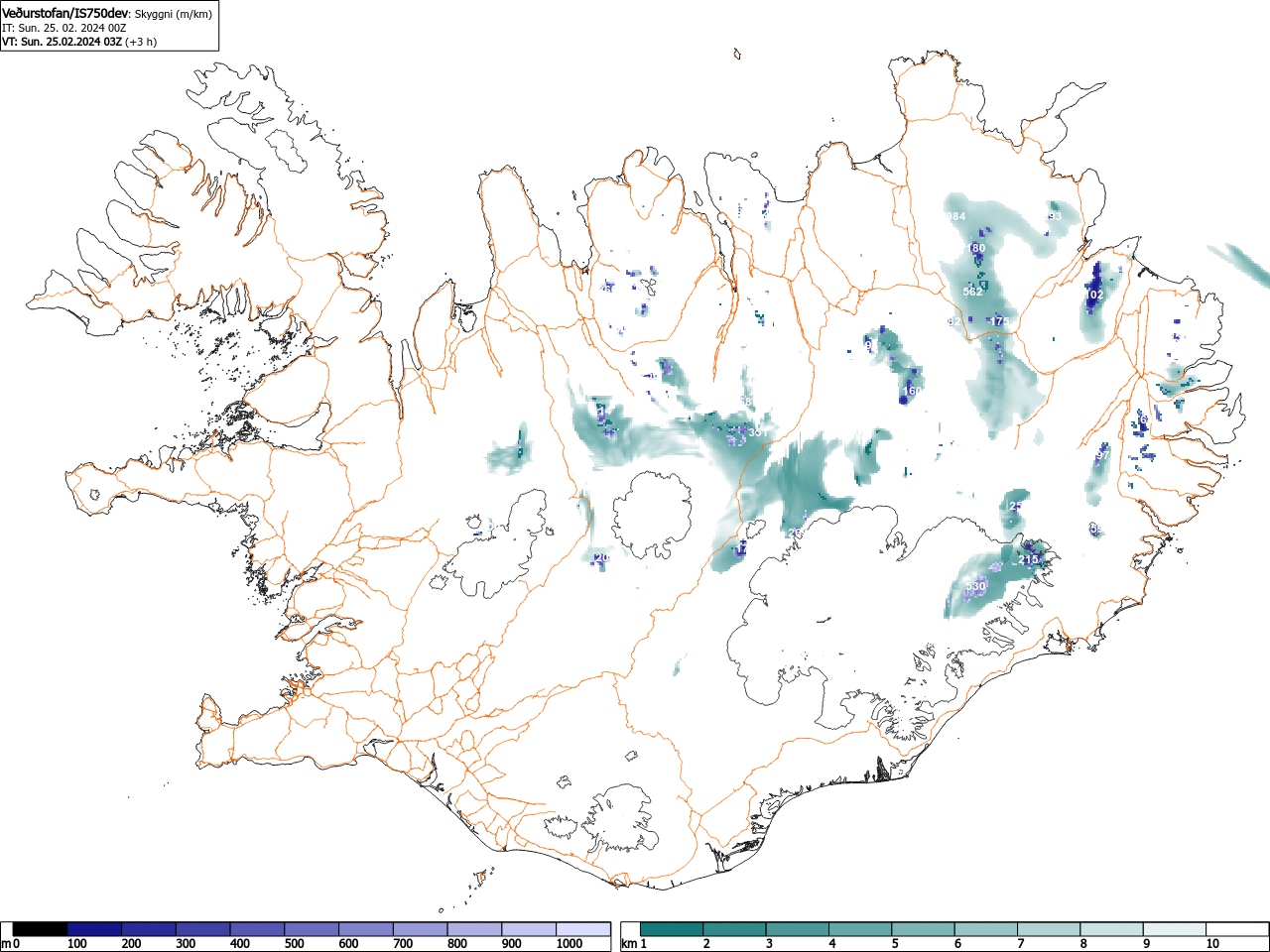Click the '10' tick label in the km legend
Viewport: 1270px width, 952px height.
point(1211,944)
